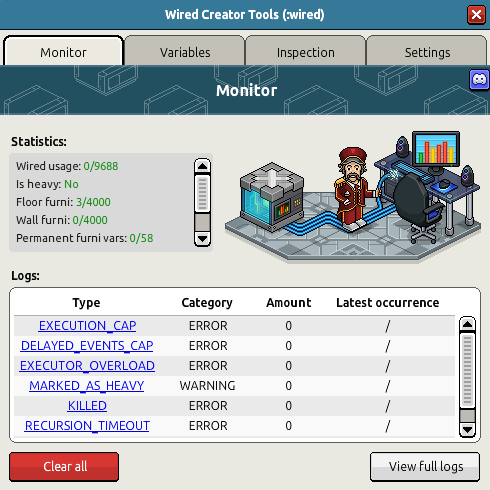Open the DELAYED_EVENTS_CAP log link
Viewport: 490px width, 490px height.
tap(87, 346)
